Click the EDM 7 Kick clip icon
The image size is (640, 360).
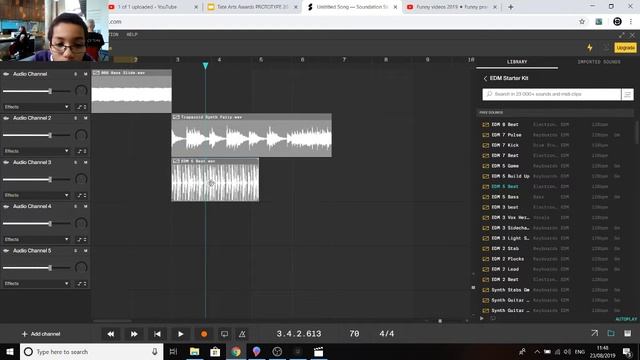486,145
